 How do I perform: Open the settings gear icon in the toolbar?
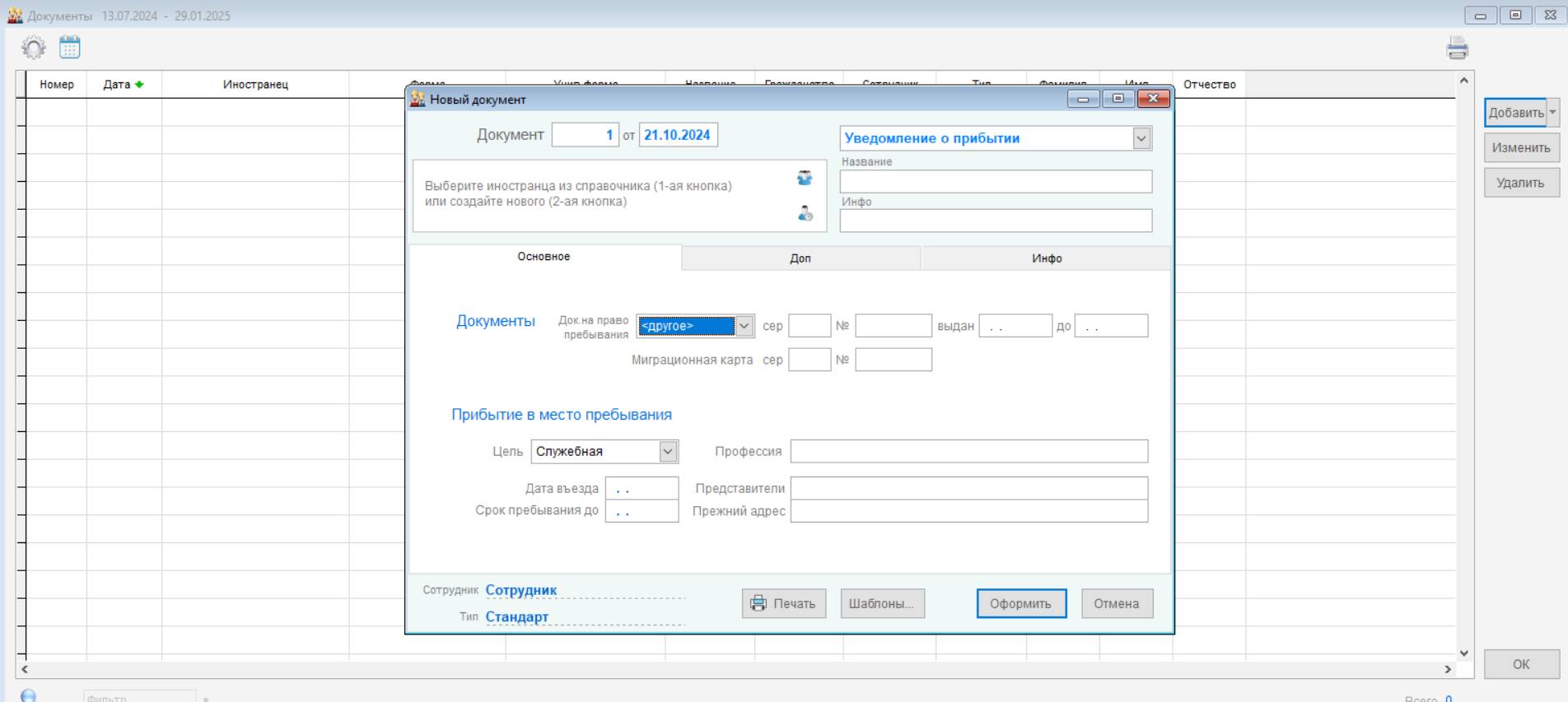pos(34,48)
